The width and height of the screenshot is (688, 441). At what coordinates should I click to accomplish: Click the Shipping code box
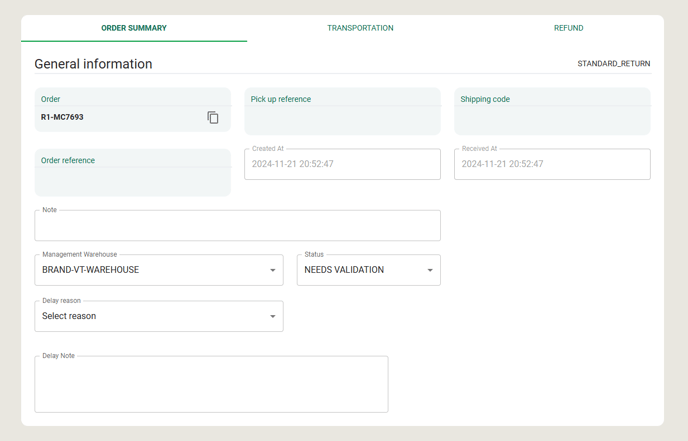click(x=552, y=111)
